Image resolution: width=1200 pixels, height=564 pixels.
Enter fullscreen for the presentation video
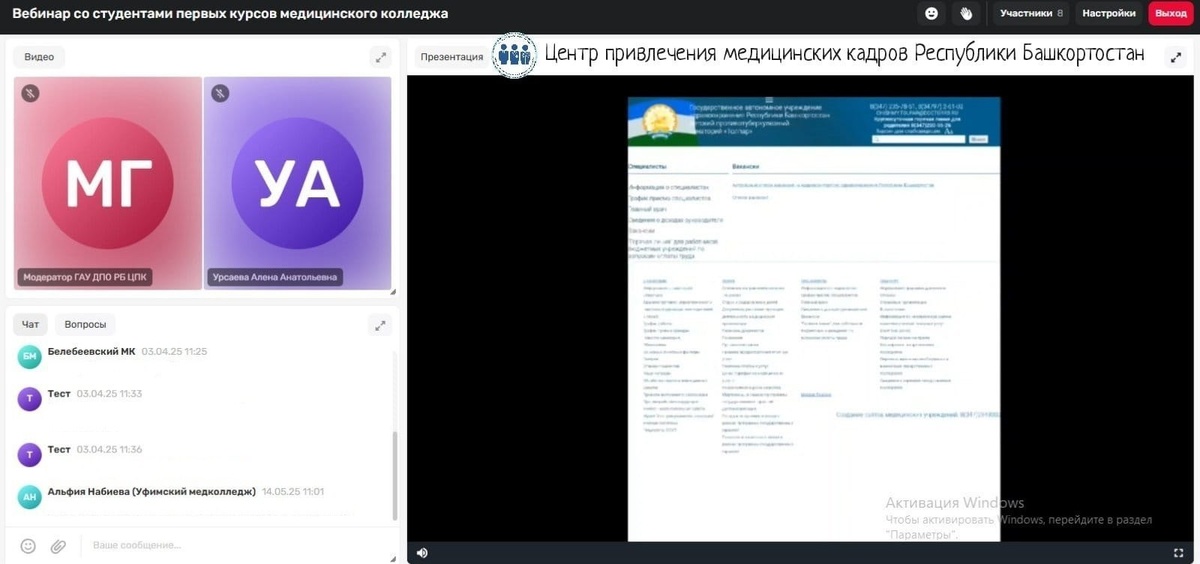pyautogui.click(x=1178, y=553)
